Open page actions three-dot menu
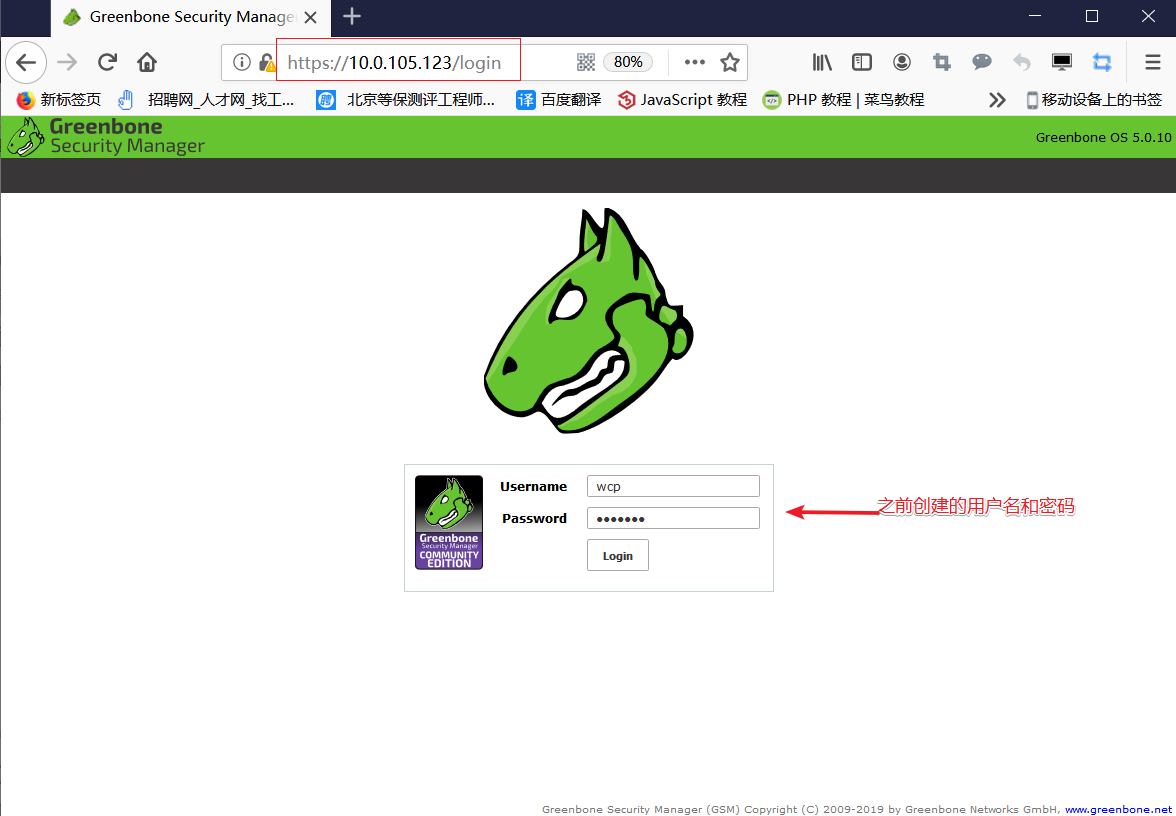The width and height of the screenshot is (1176, 816). tap(694, 62)
